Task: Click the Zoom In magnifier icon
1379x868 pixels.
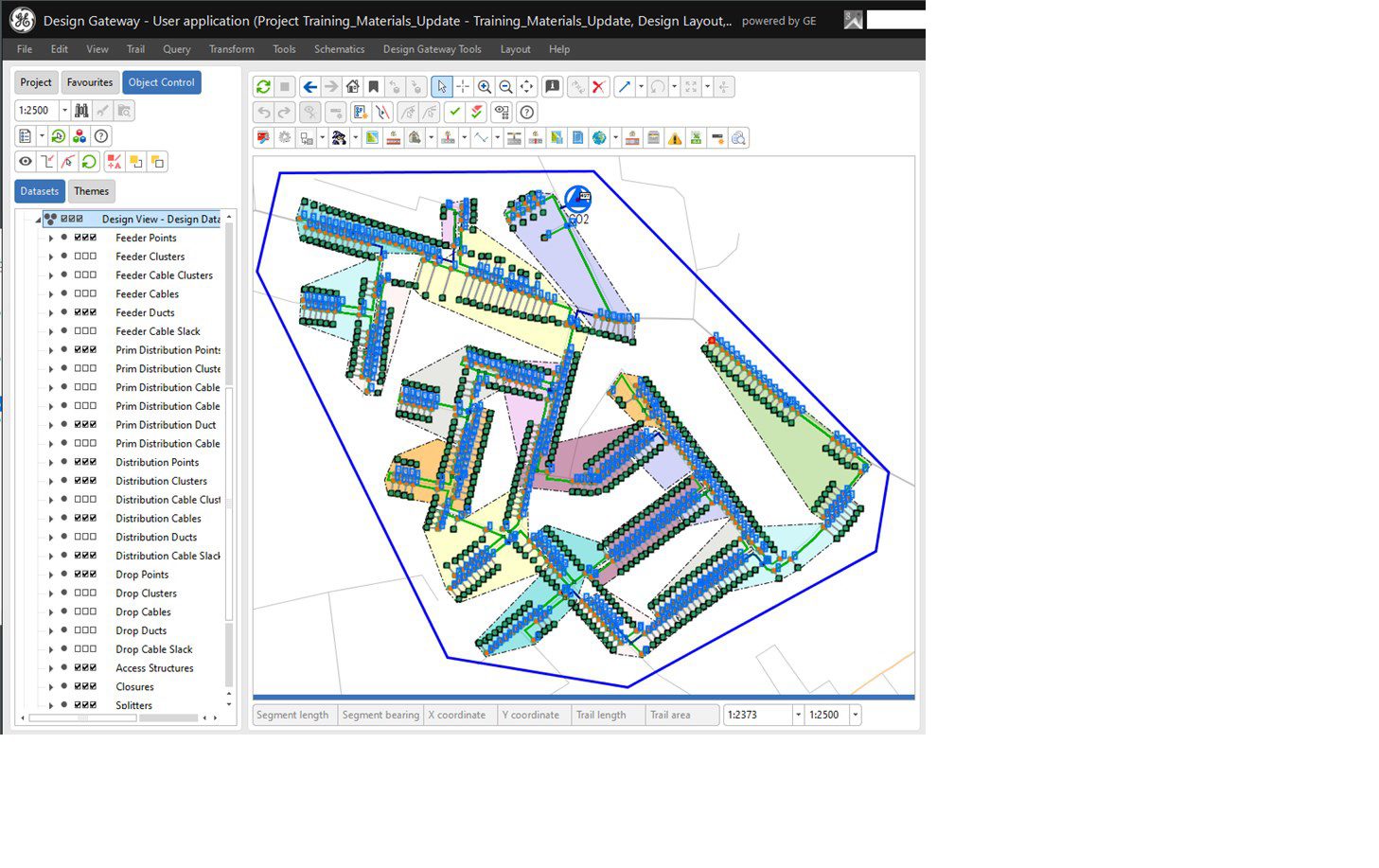Action: pos(485,87)
